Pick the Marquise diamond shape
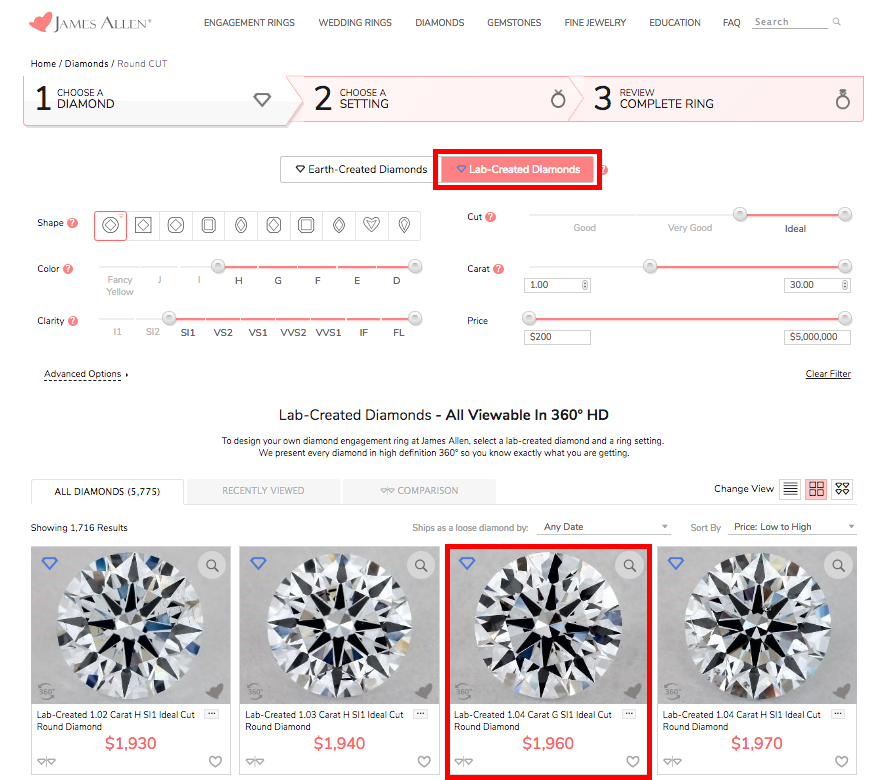The image size is (887, 780). click(339, 225)
